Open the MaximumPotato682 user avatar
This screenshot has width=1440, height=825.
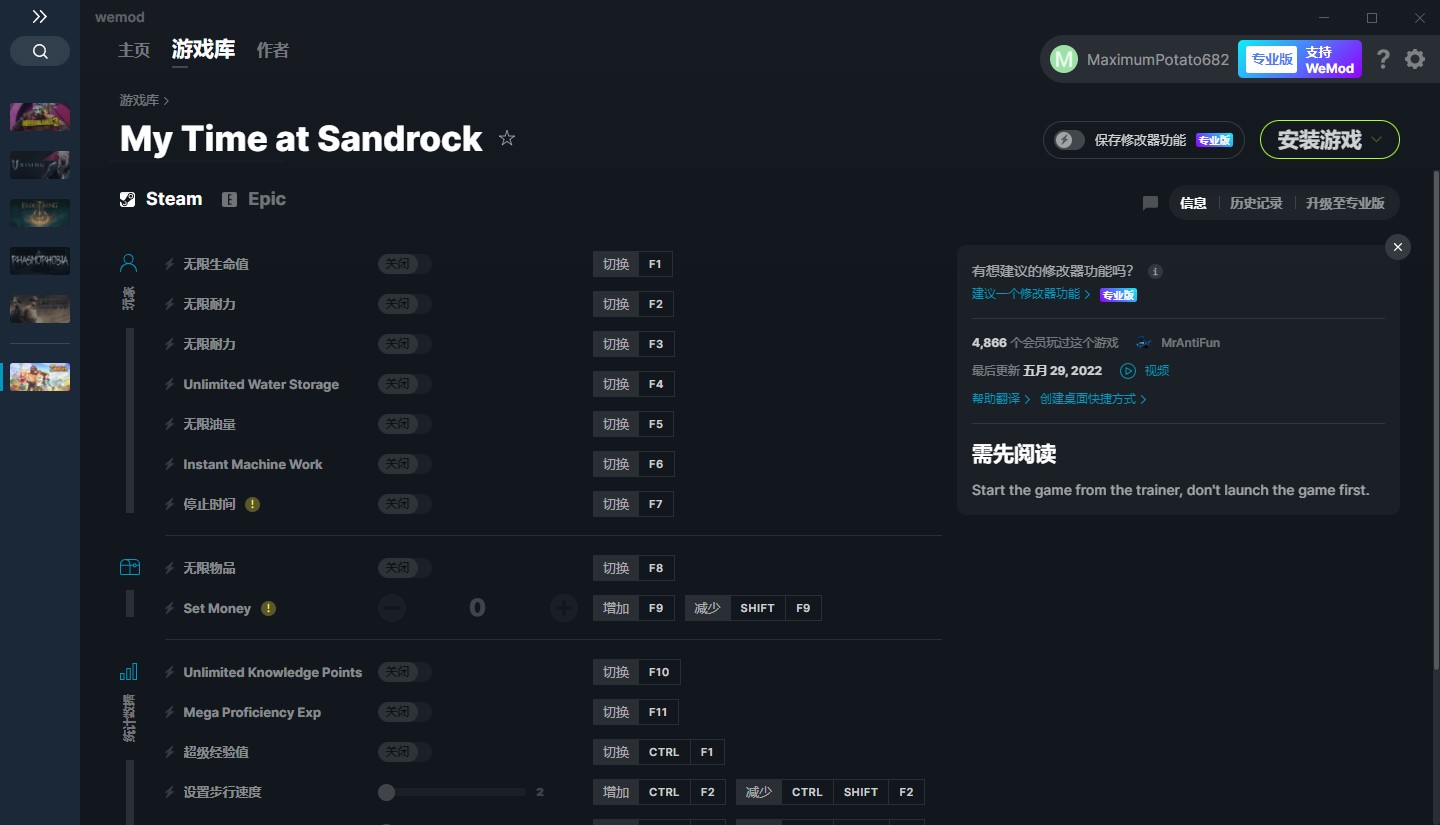pos(1063,59)
